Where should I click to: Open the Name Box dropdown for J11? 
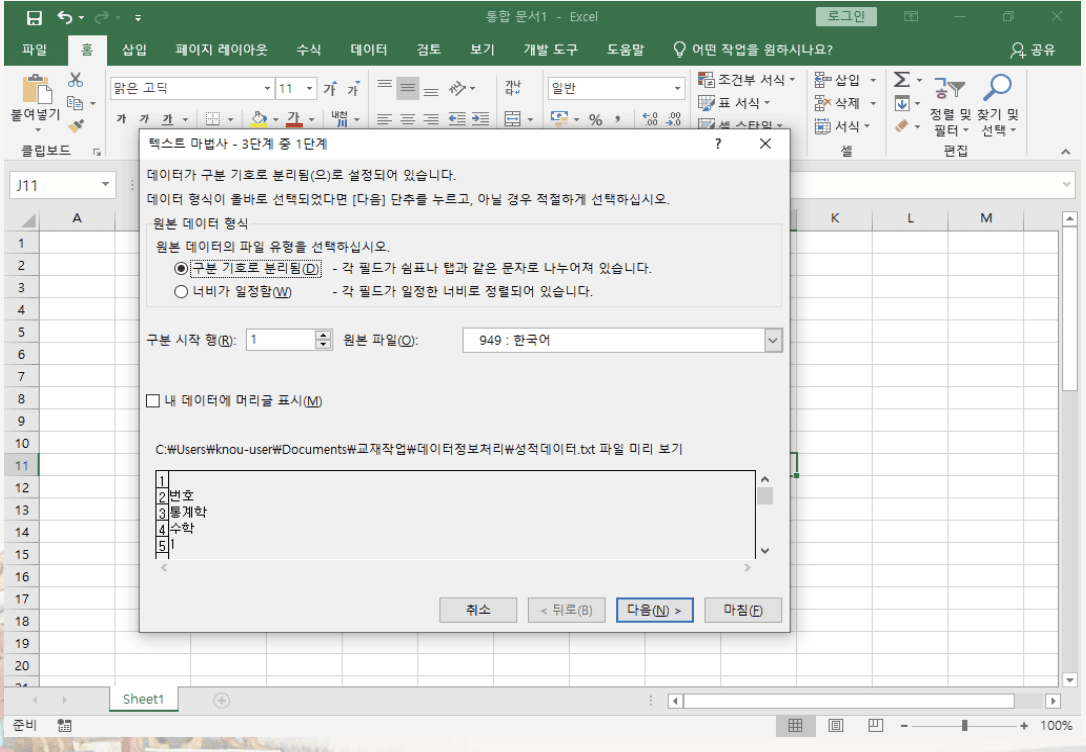click(106, 185)
